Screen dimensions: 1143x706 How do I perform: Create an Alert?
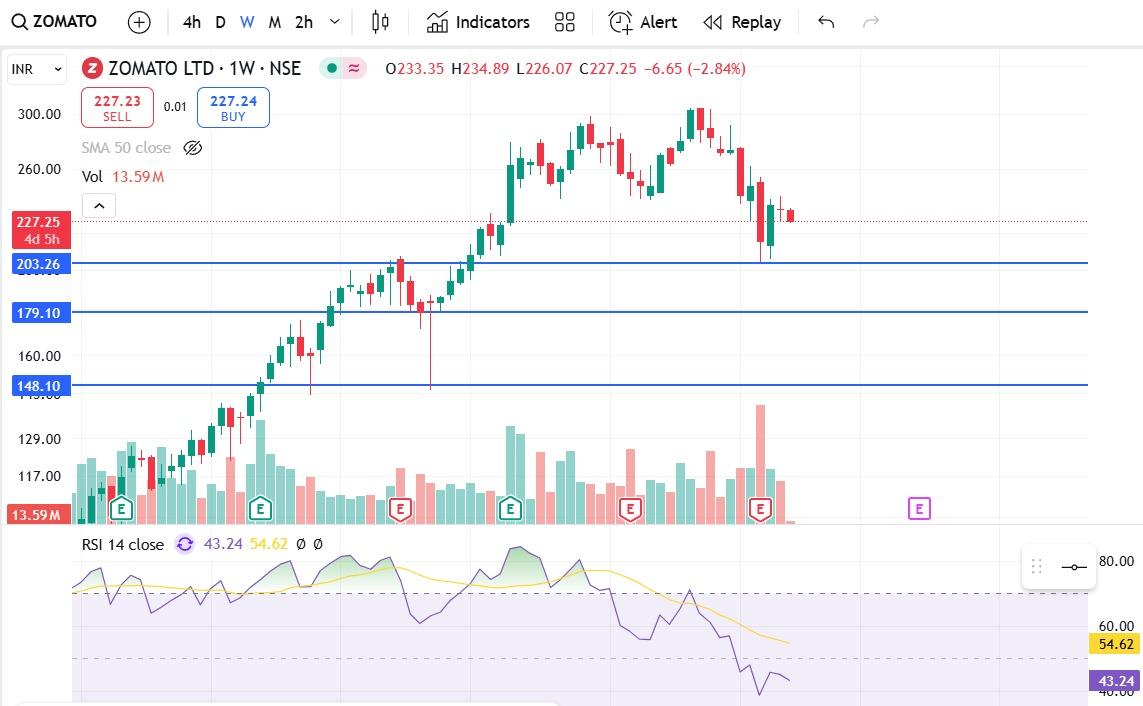[643, 23]
